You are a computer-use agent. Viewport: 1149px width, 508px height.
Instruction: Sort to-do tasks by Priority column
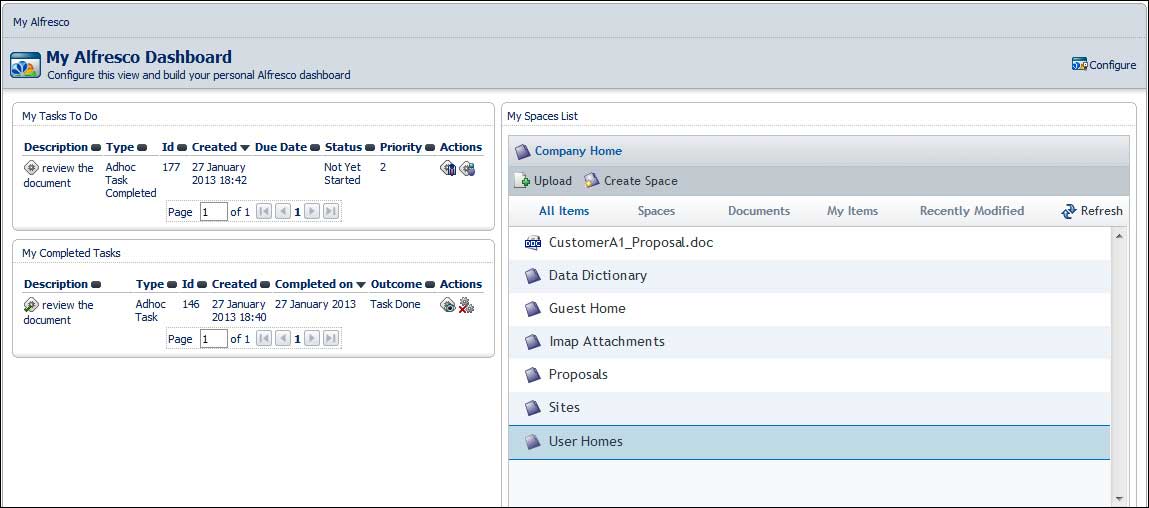(x=401, y=147)
